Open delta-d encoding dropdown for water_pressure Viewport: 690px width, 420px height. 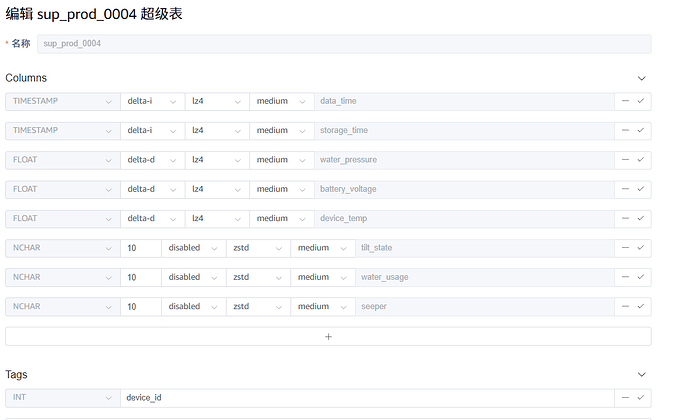point(152,160)
